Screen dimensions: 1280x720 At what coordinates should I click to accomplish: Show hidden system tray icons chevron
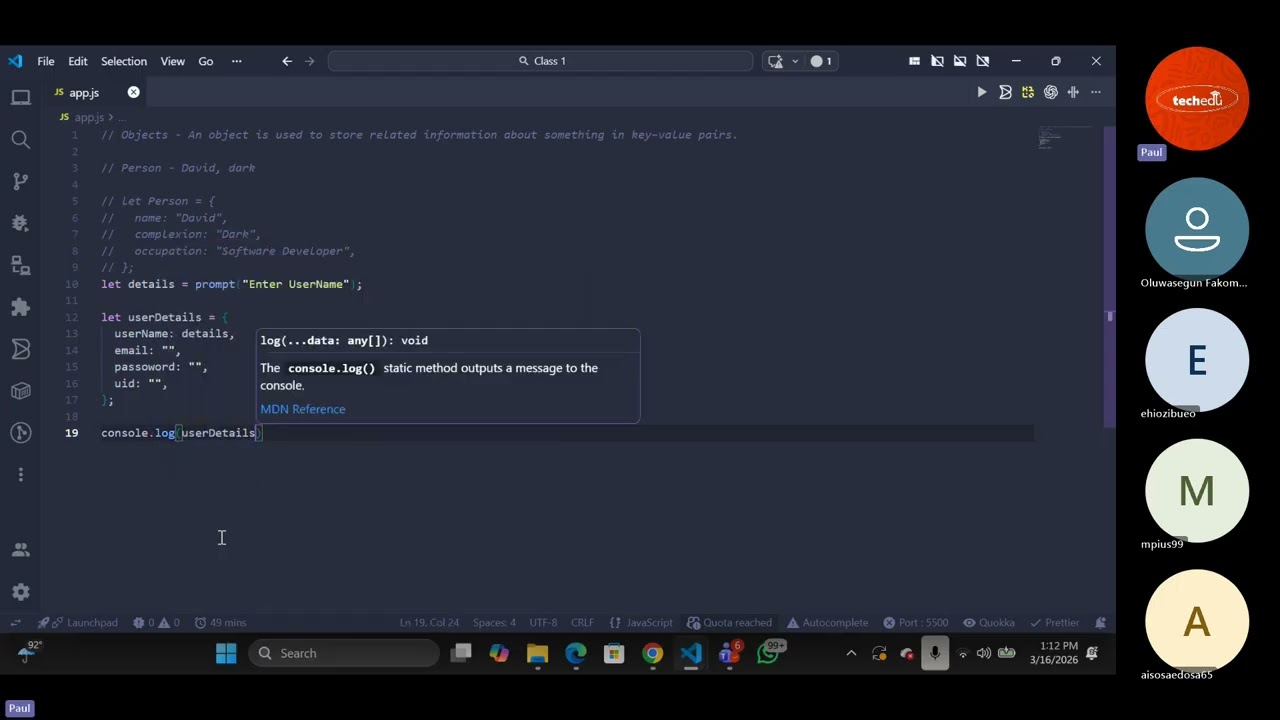pyautogui.click(x=851, y=654)
